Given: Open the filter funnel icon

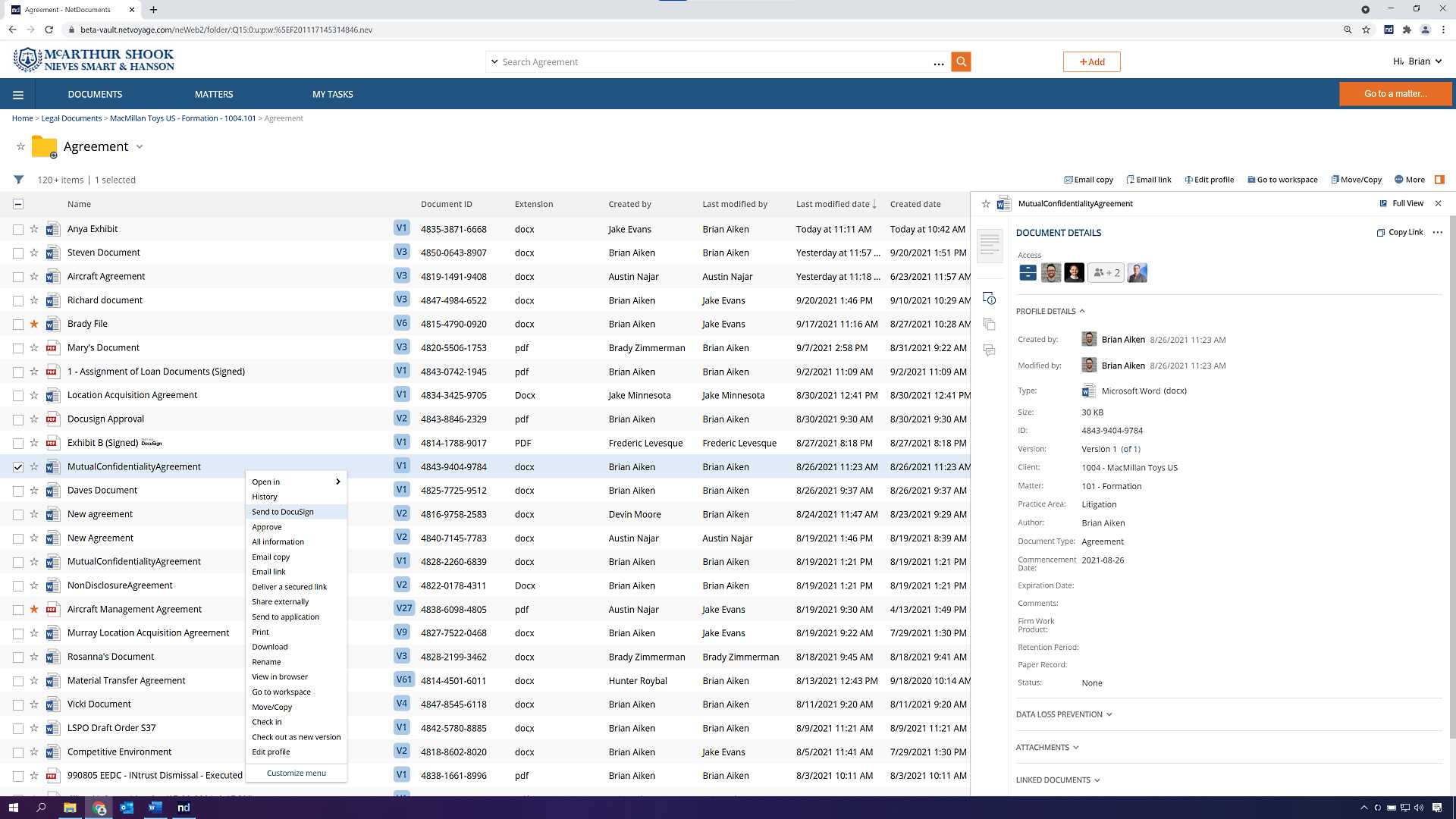Looking at the screenshot, I should [x=18, y=180].
